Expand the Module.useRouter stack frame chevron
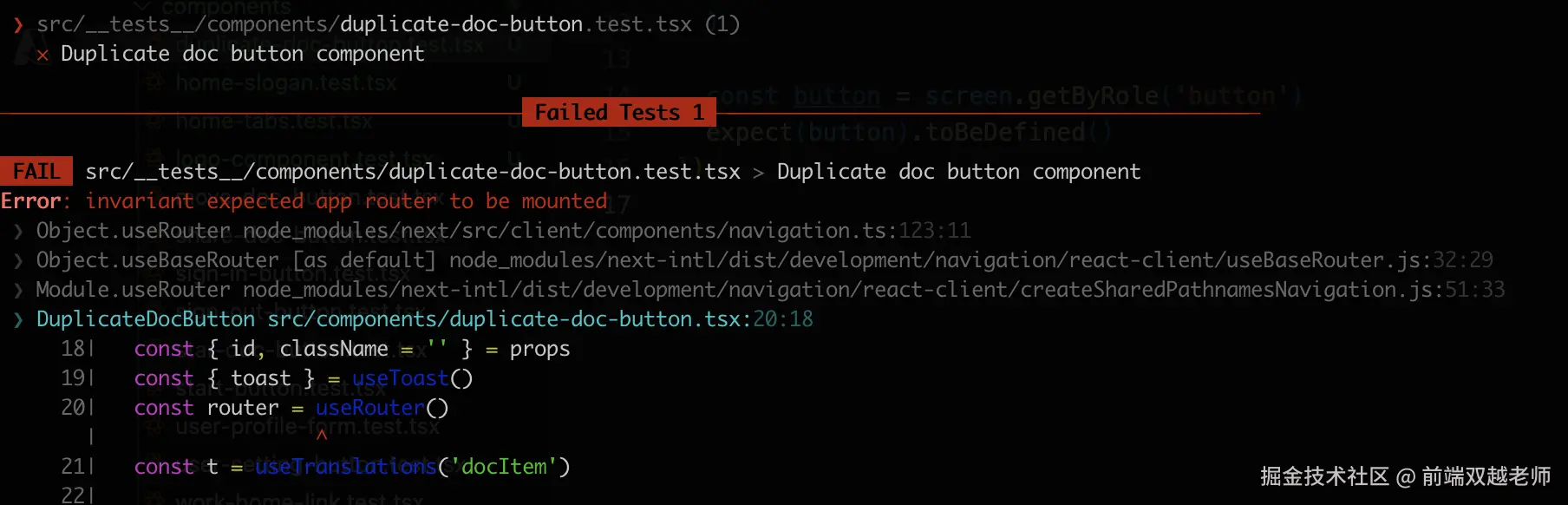This screenshot has height=505, width=1568. [x=18, y=291]
